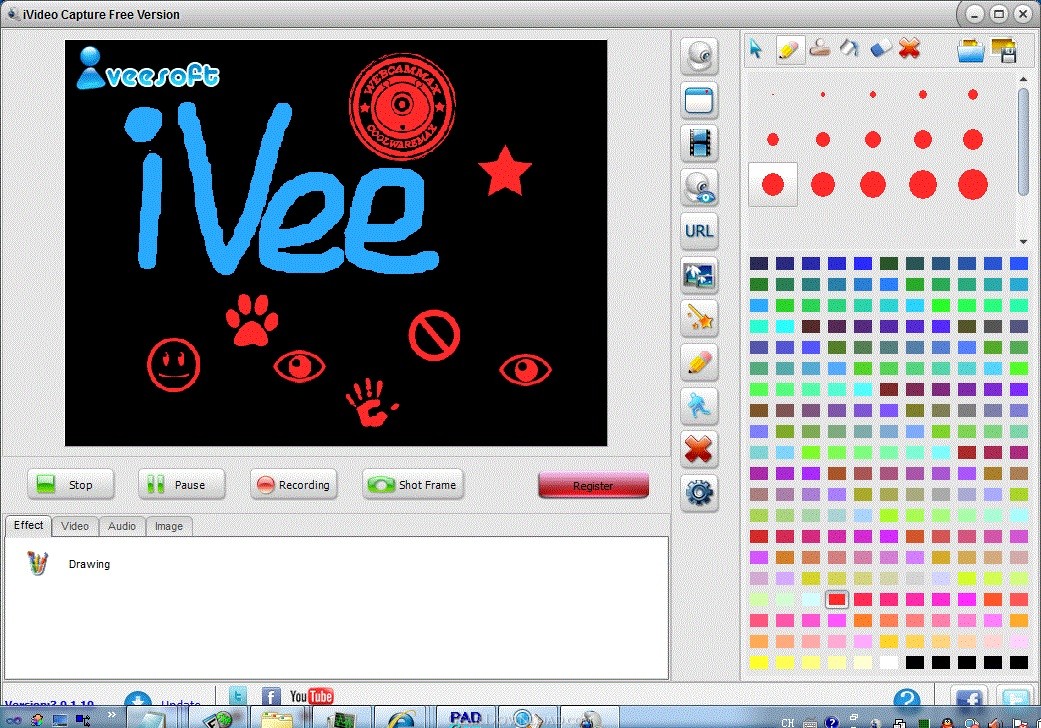The image size is (1041, 728).
Task: Pick the selected red color swatch
Action: pyautogui.click(x=837, y=599)
